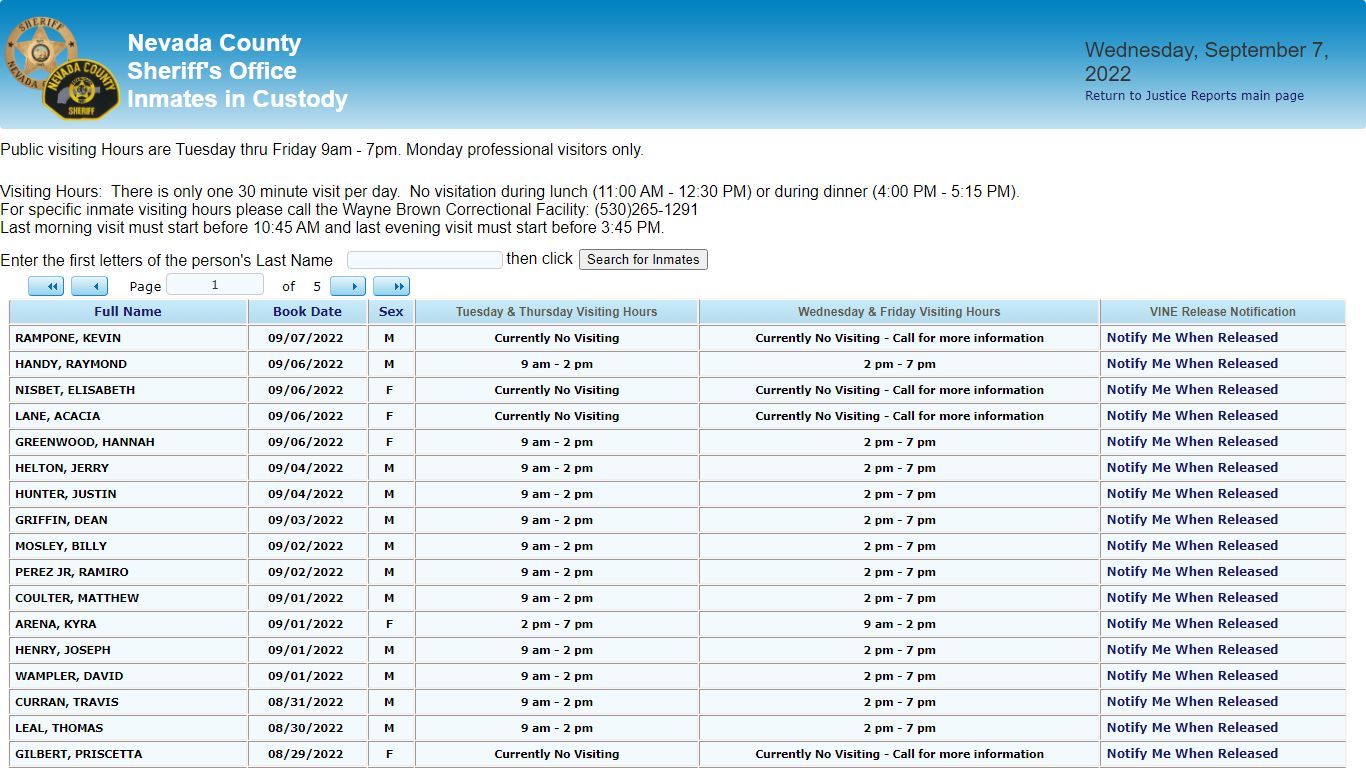
Task: Click the Wednesday & Friday Visiting Hours header
Action: [899, 312]
